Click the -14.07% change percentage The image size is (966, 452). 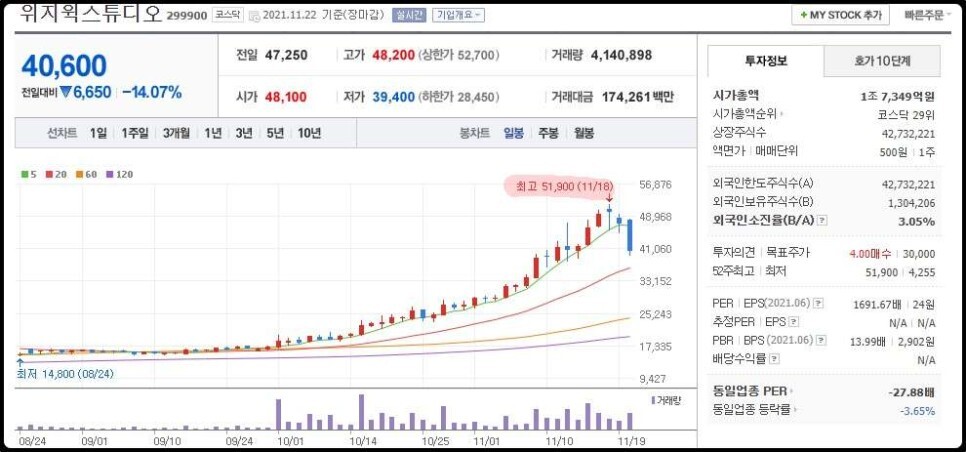pyautogui.click(x=152, y=92)
